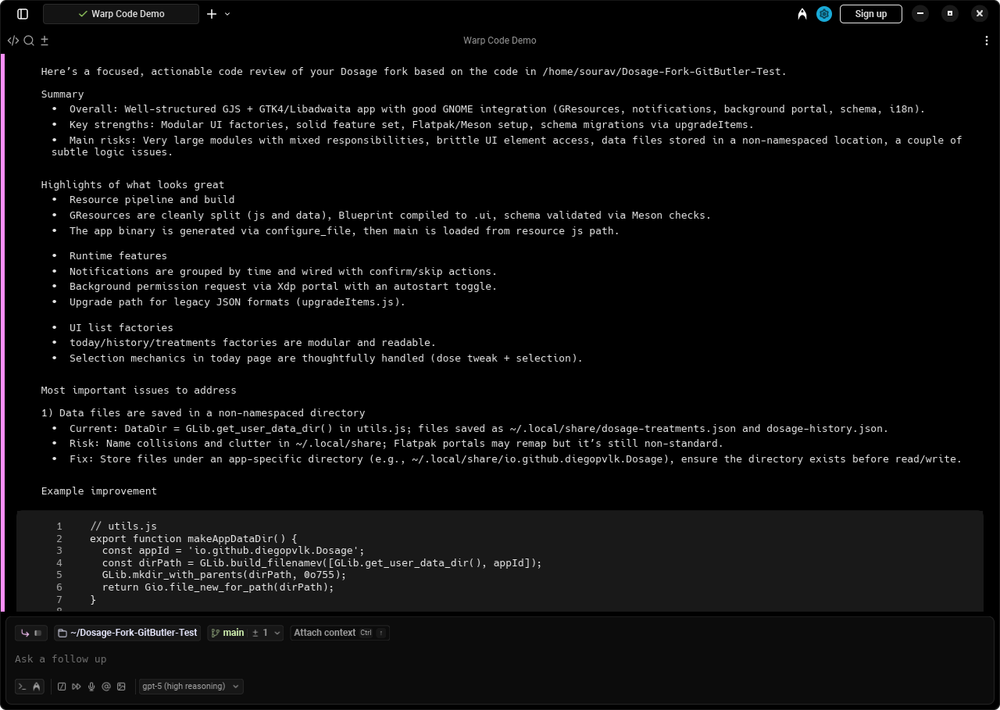Open the code view icon
The image size is (1000, 710).
pos(13,41)
